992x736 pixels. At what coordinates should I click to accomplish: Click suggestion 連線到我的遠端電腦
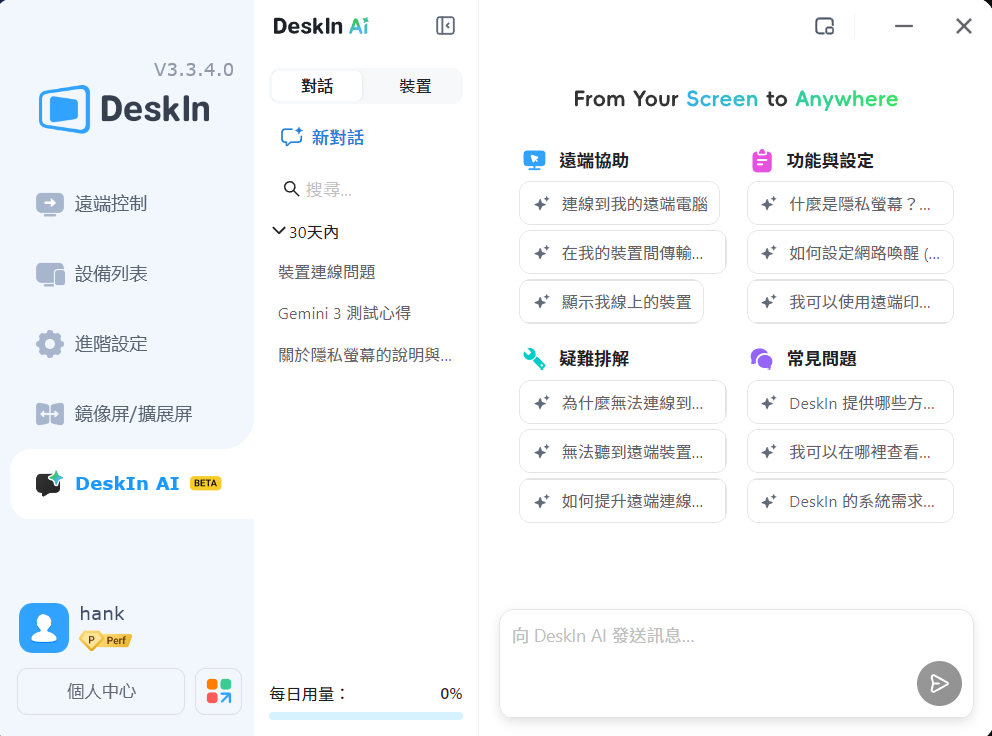coord(619,203)
